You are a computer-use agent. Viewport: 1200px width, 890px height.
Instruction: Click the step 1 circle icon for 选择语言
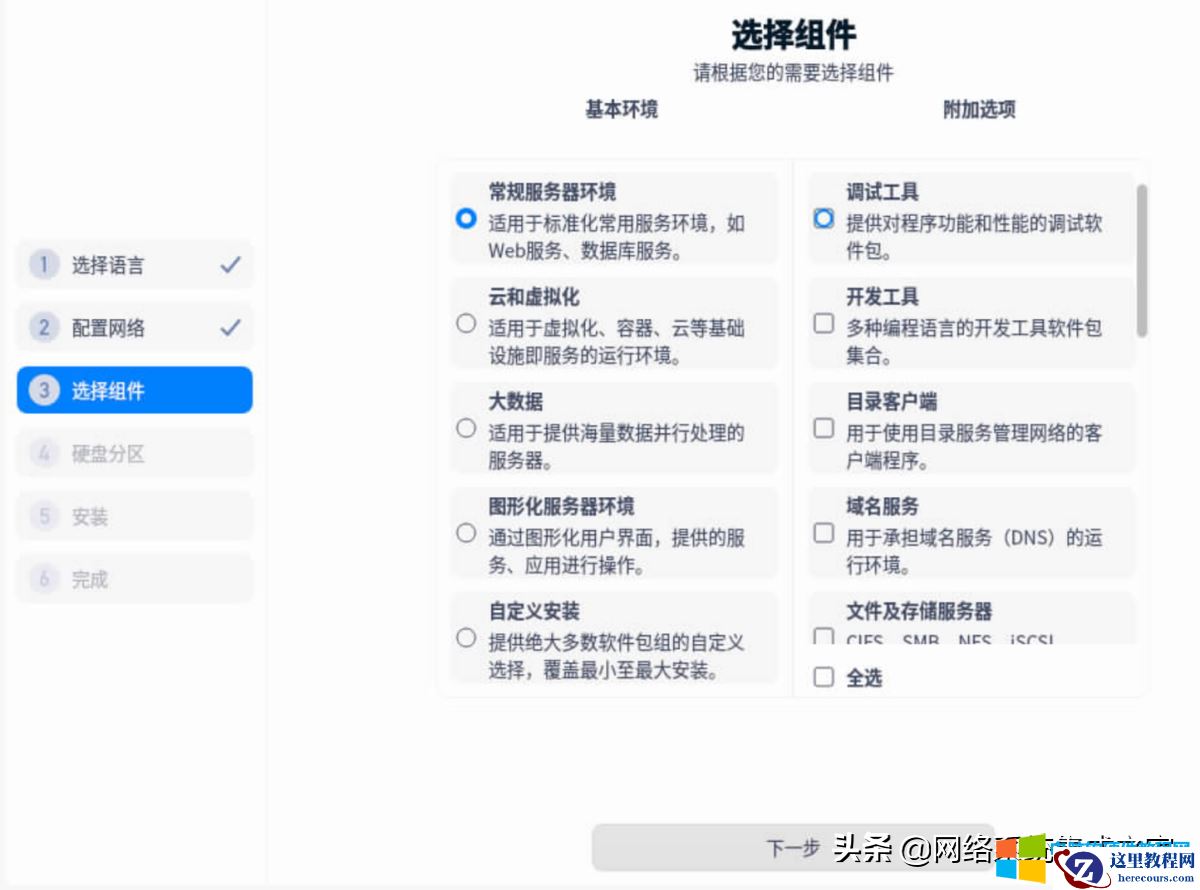click(44, 264)
